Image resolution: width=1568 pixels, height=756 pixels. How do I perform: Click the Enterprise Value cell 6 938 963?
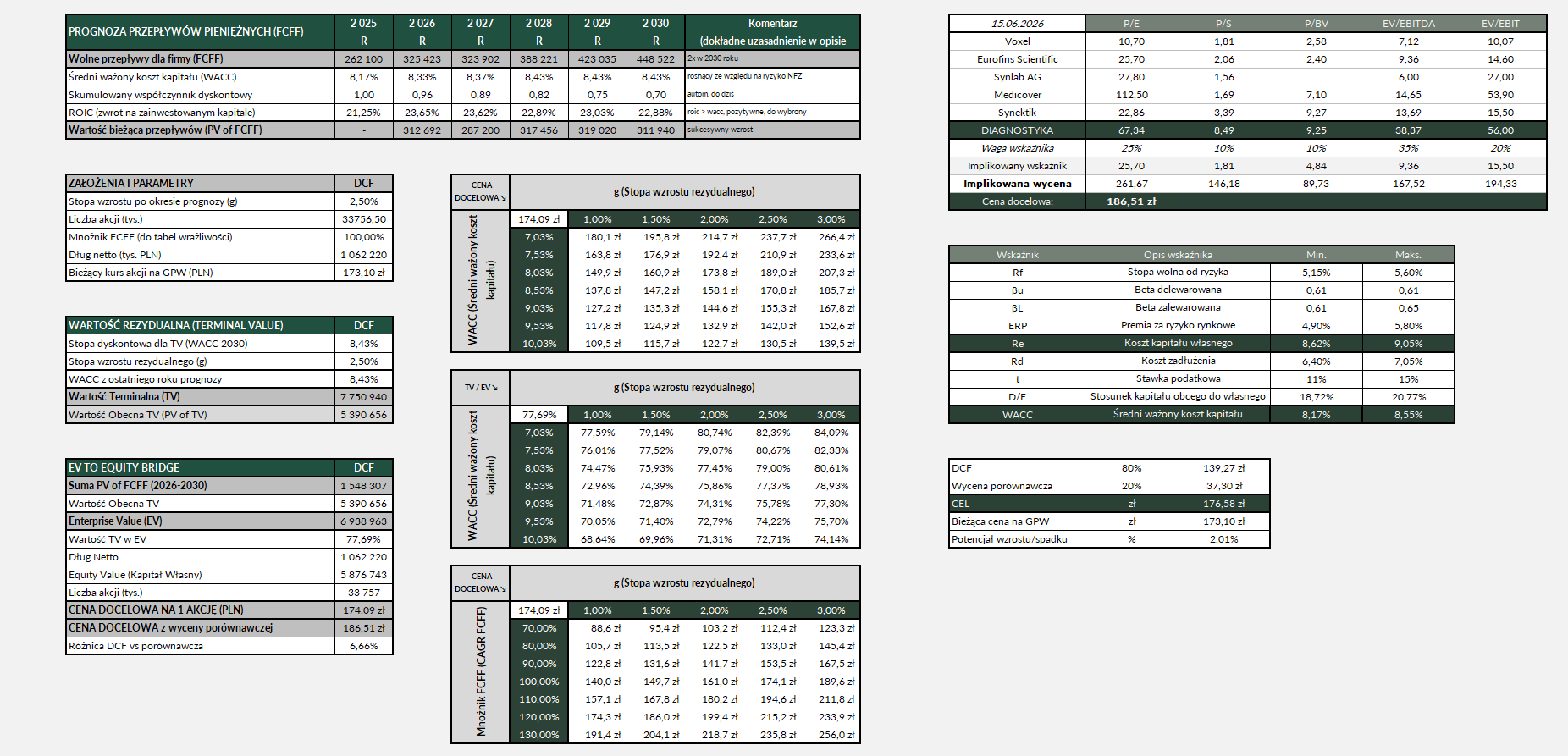364,521
